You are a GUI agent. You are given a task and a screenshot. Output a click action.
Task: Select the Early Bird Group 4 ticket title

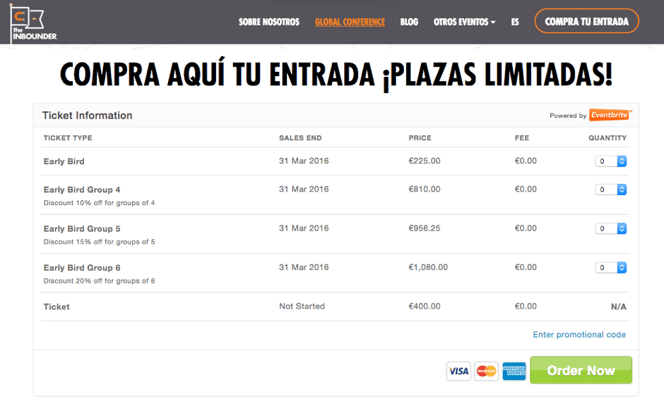pyautogui.click(x=82, y=189)
